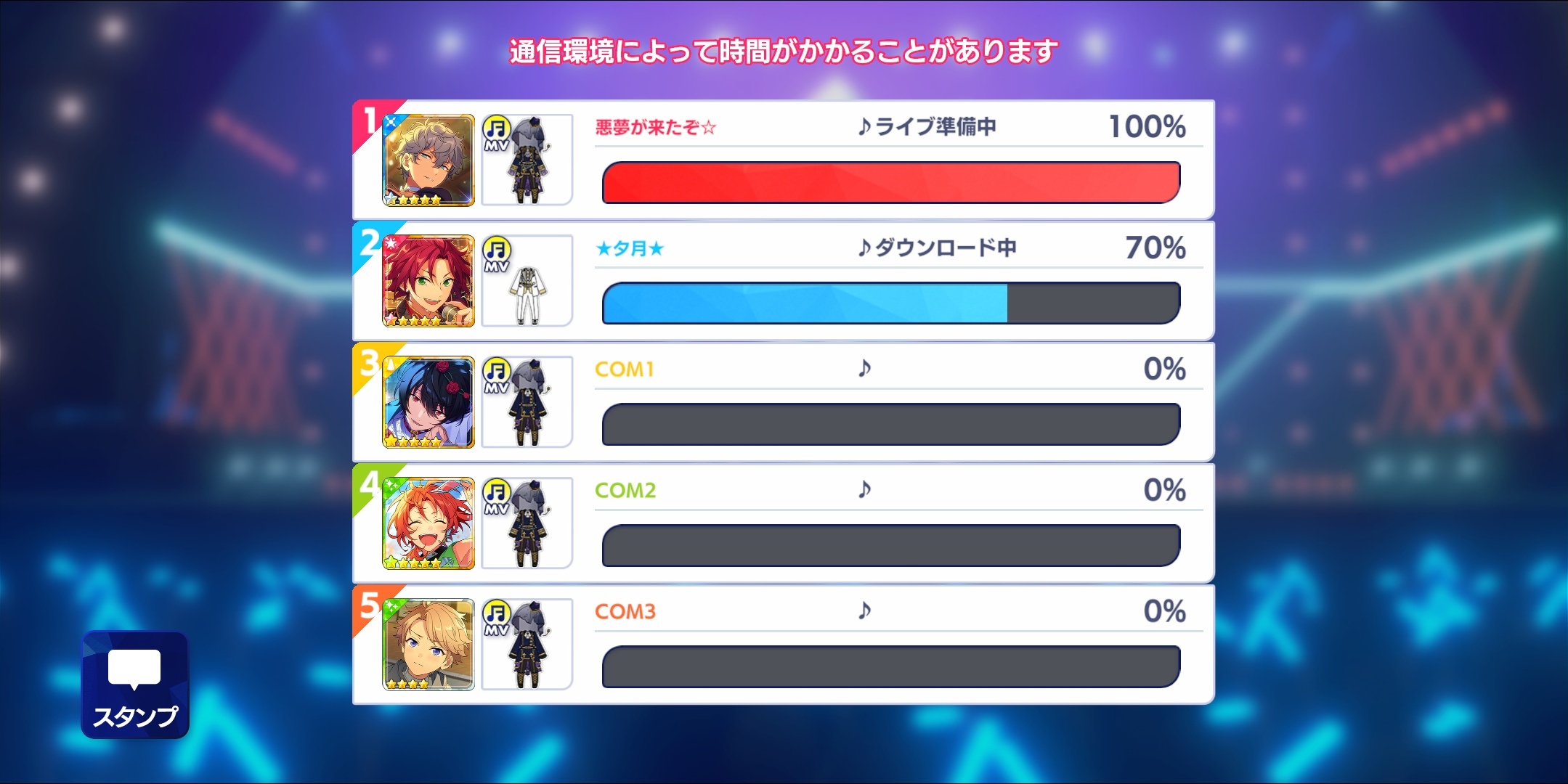Select COM1's black-haired character card

click(428, 402)
